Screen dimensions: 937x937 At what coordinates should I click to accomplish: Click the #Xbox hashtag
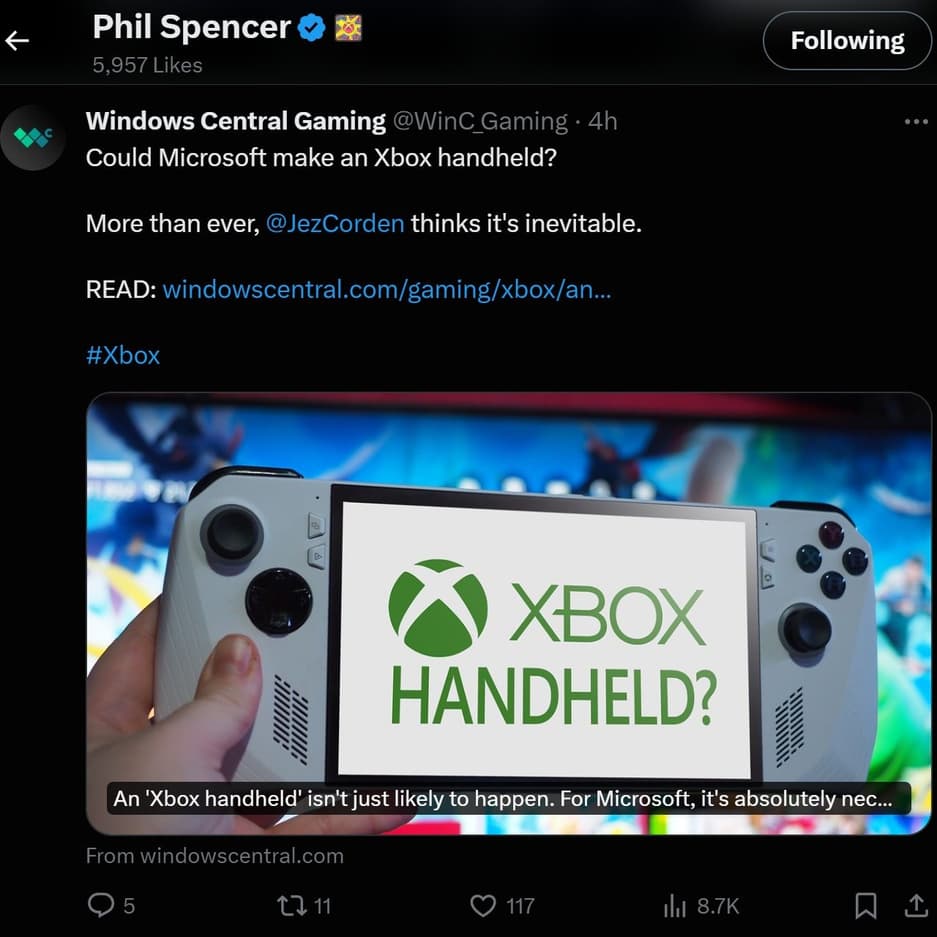point(123,355)
